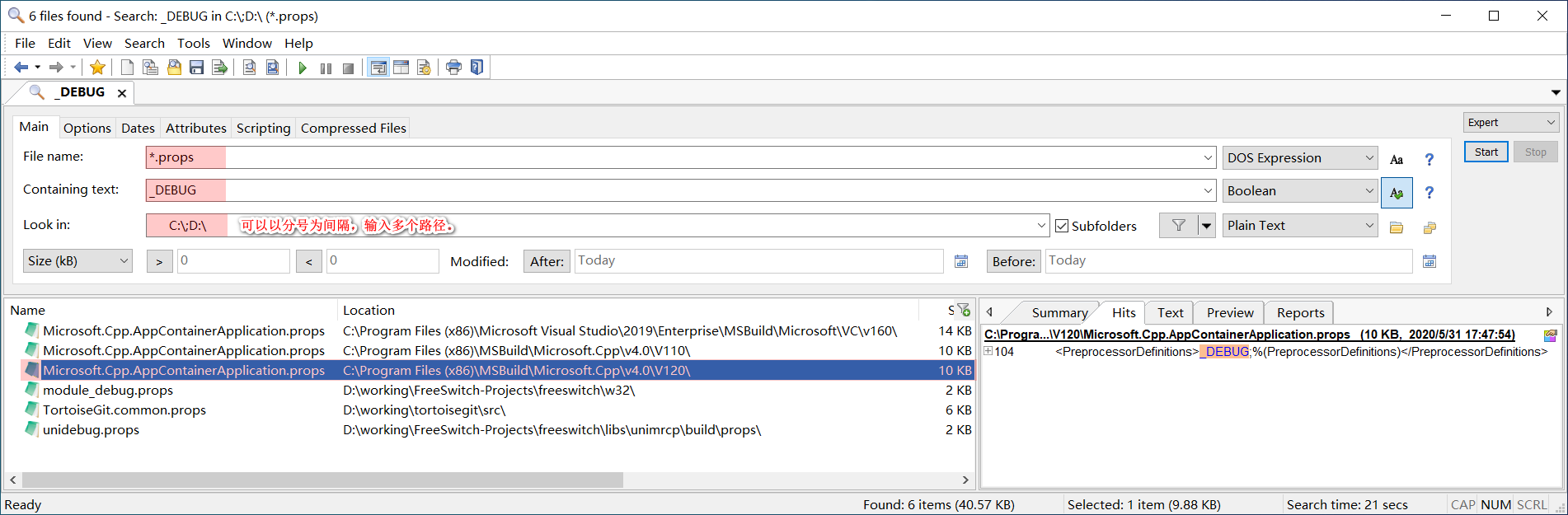Toggle the Subfolders checkbox

pos(1062,226)
